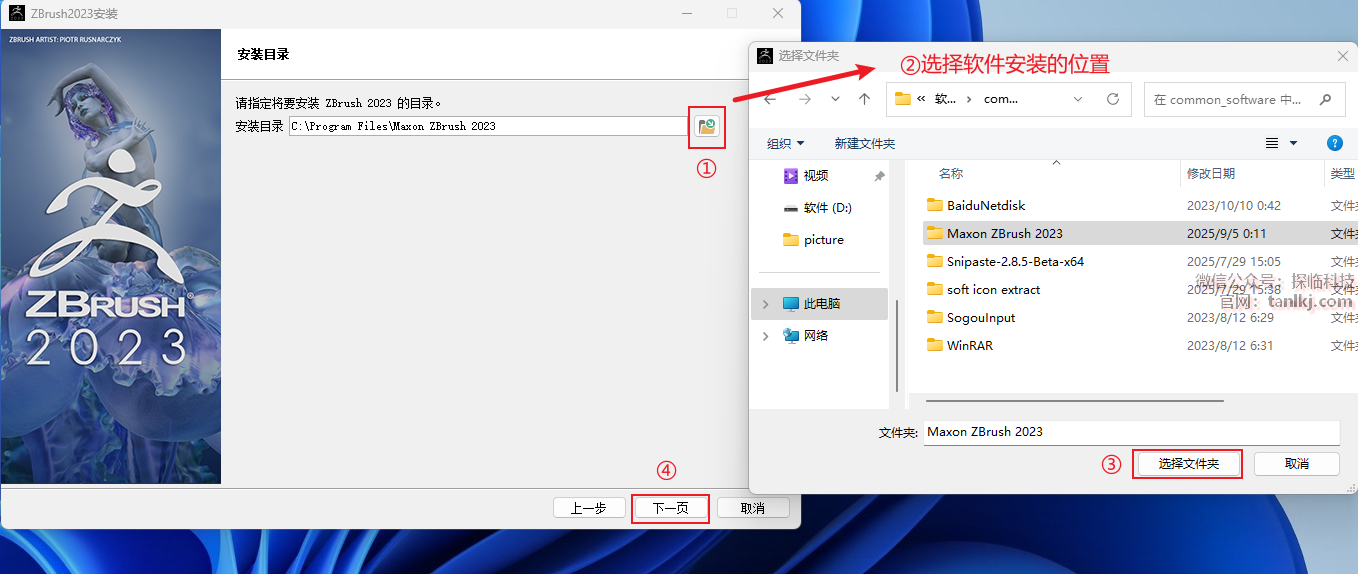This screenshot has width=1358, height=574.
Task: Go up one folder level arrow
Action: pos(865,99)
